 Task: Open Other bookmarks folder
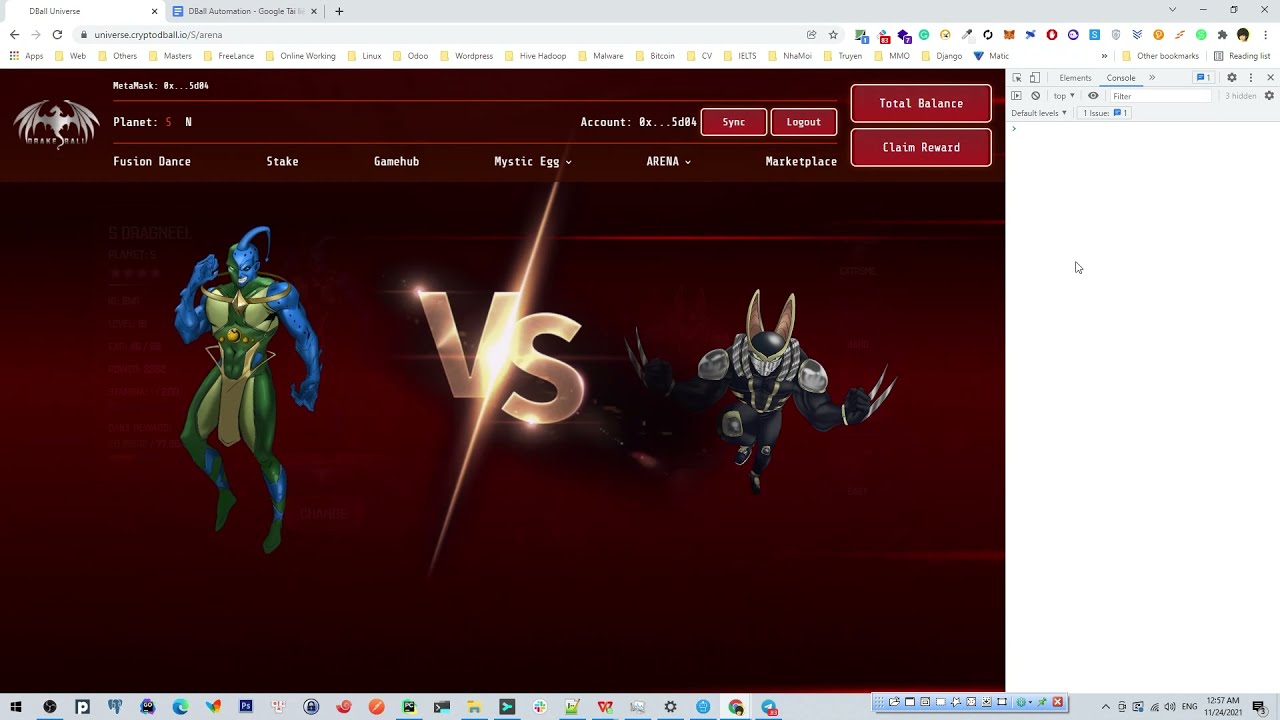pyautogui.click(x=1160, y=56)
